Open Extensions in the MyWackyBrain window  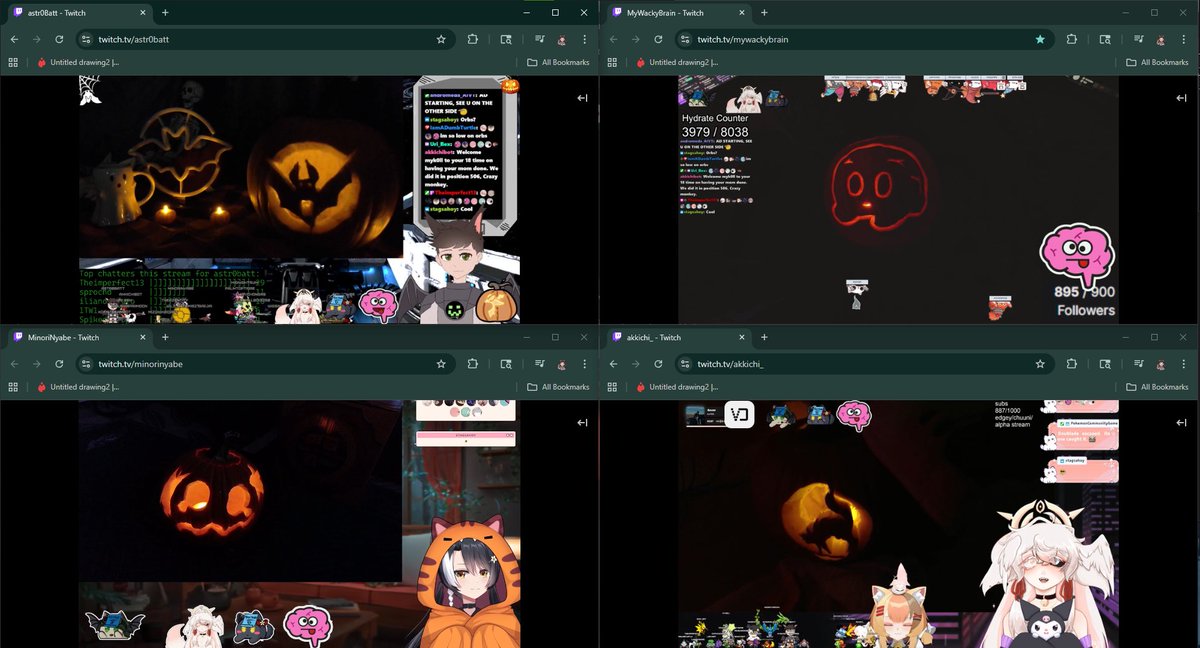click(x=1071, y=39)
